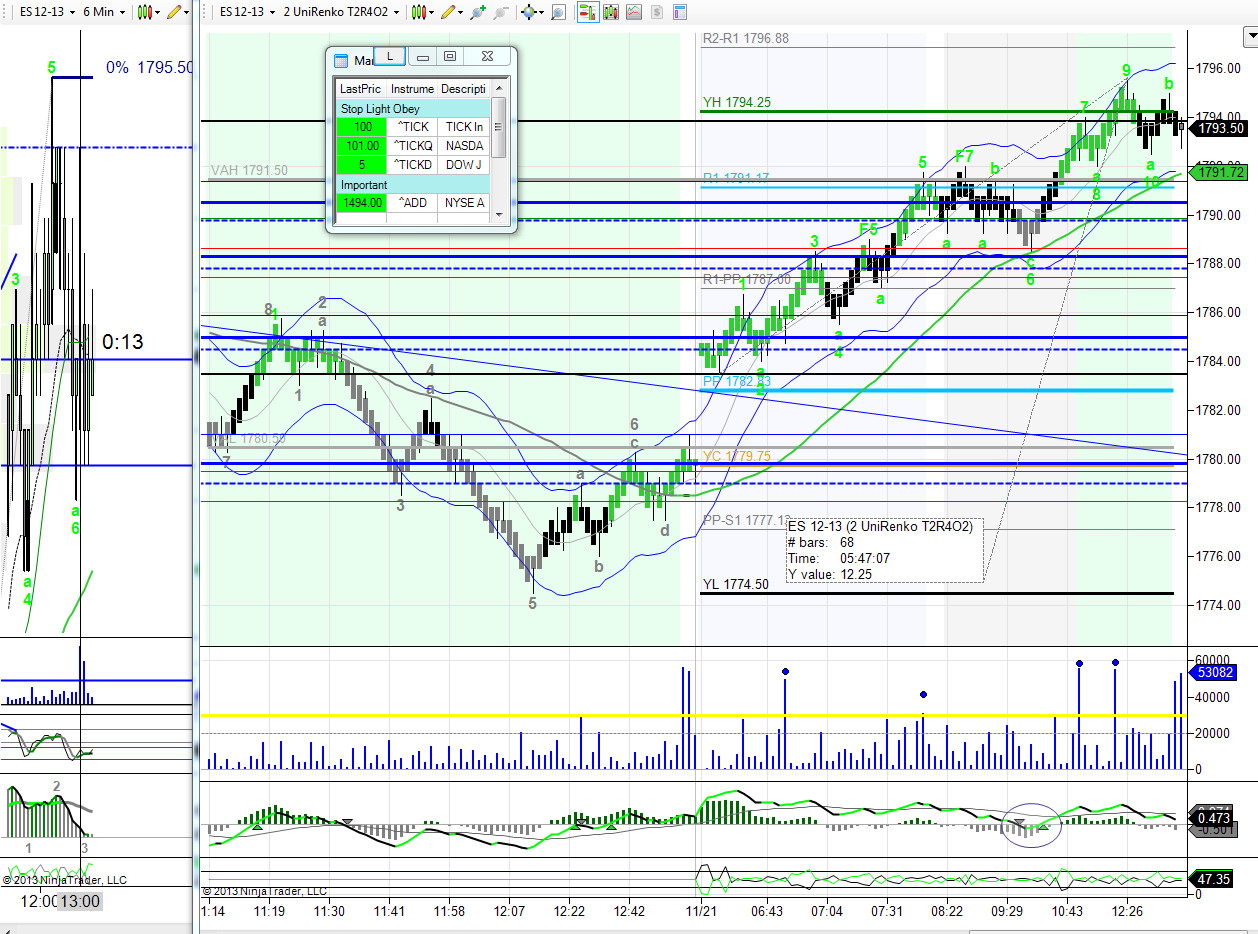
Task: Click the 12:26 time axis label
Action: pyautogui.click(x=1127, y=911)
